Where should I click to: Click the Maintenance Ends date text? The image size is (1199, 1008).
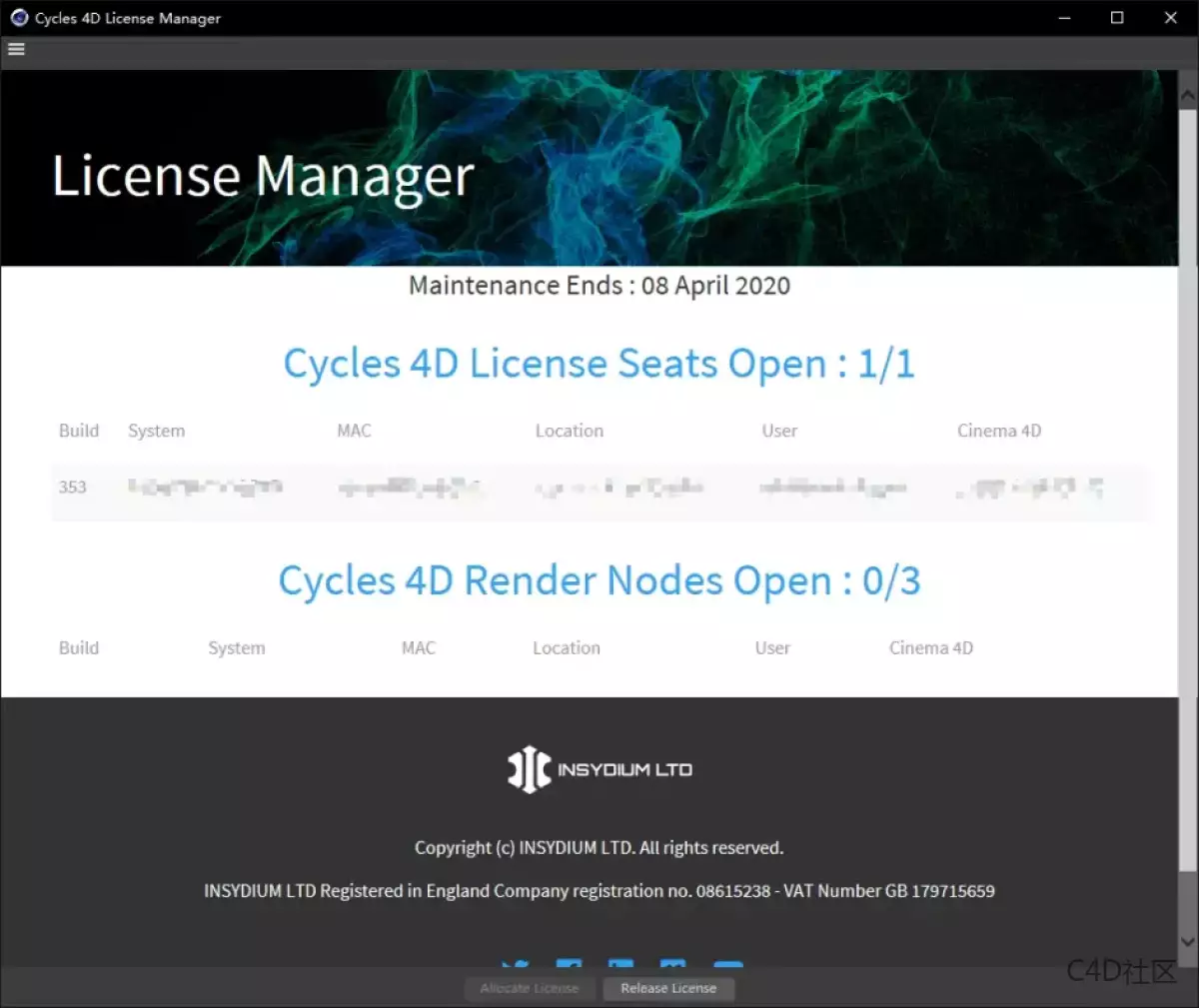pos(599,286)
